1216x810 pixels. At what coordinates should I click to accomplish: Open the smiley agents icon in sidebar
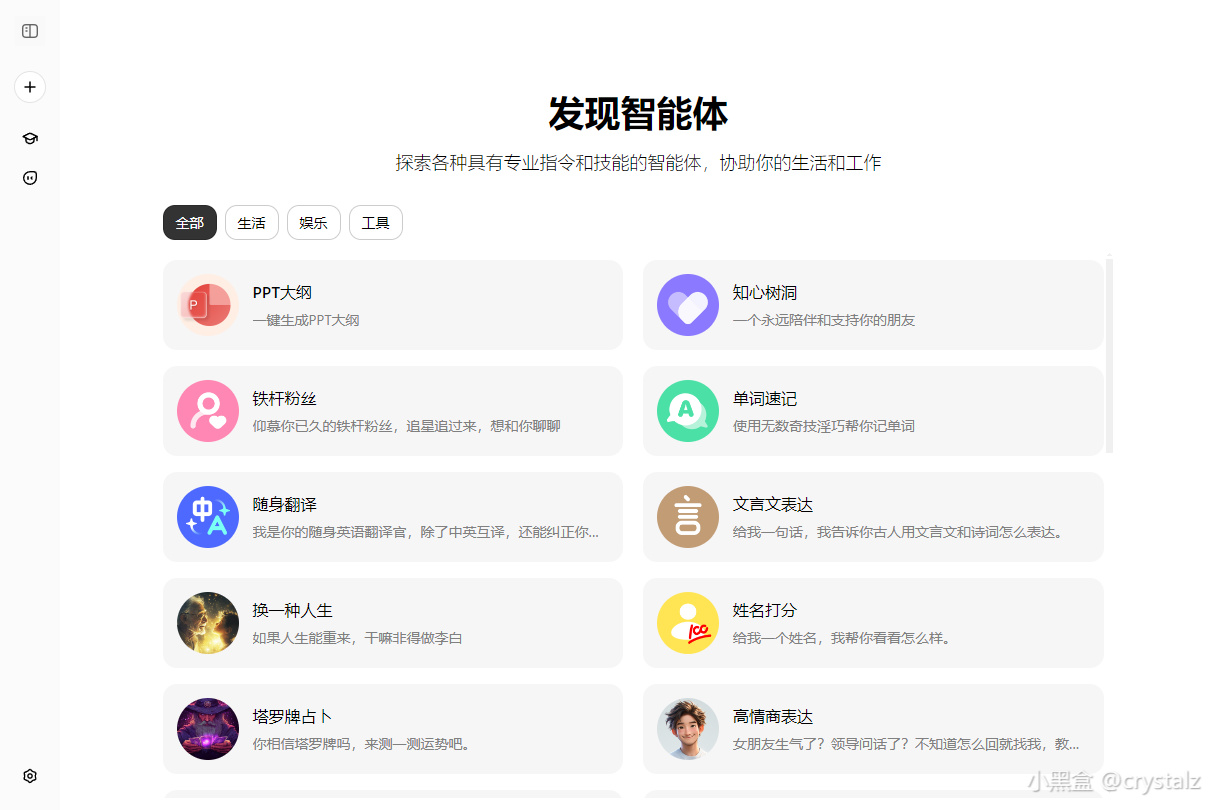(29, 177)
